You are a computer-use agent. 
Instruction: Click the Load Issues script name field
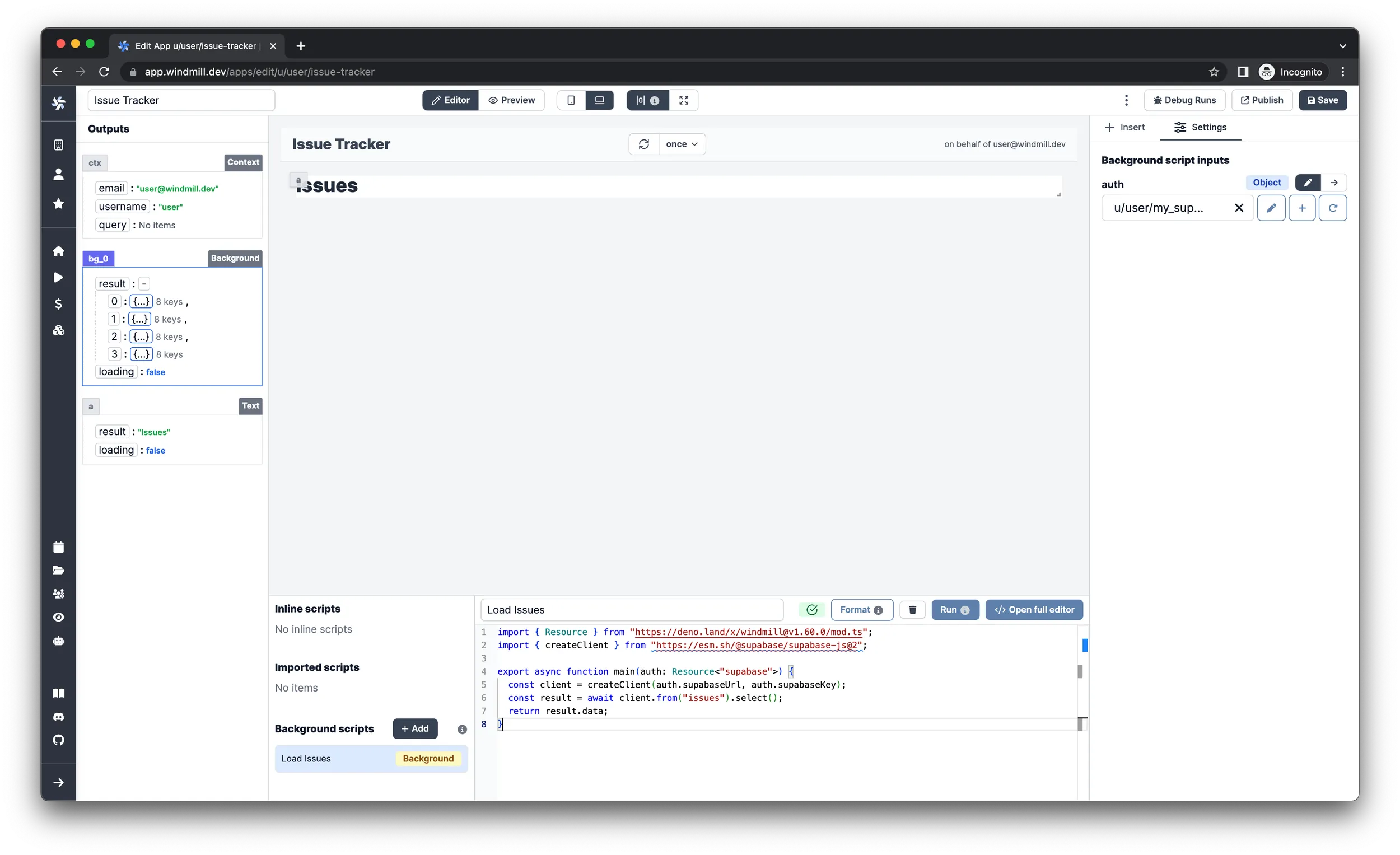[x=631, y=610]
